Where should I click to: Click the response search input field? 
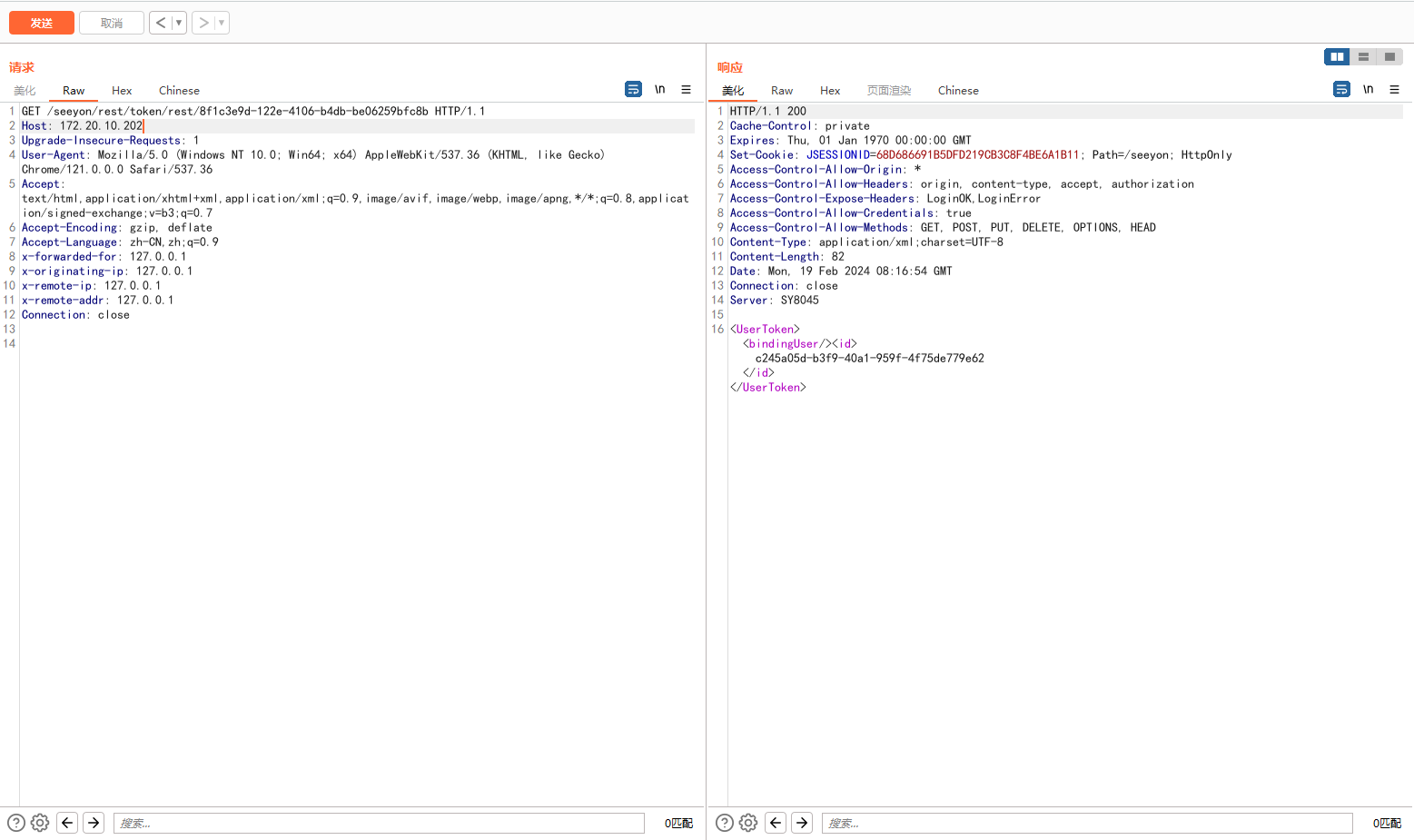pyautogui.click(x=1086, y=823)
